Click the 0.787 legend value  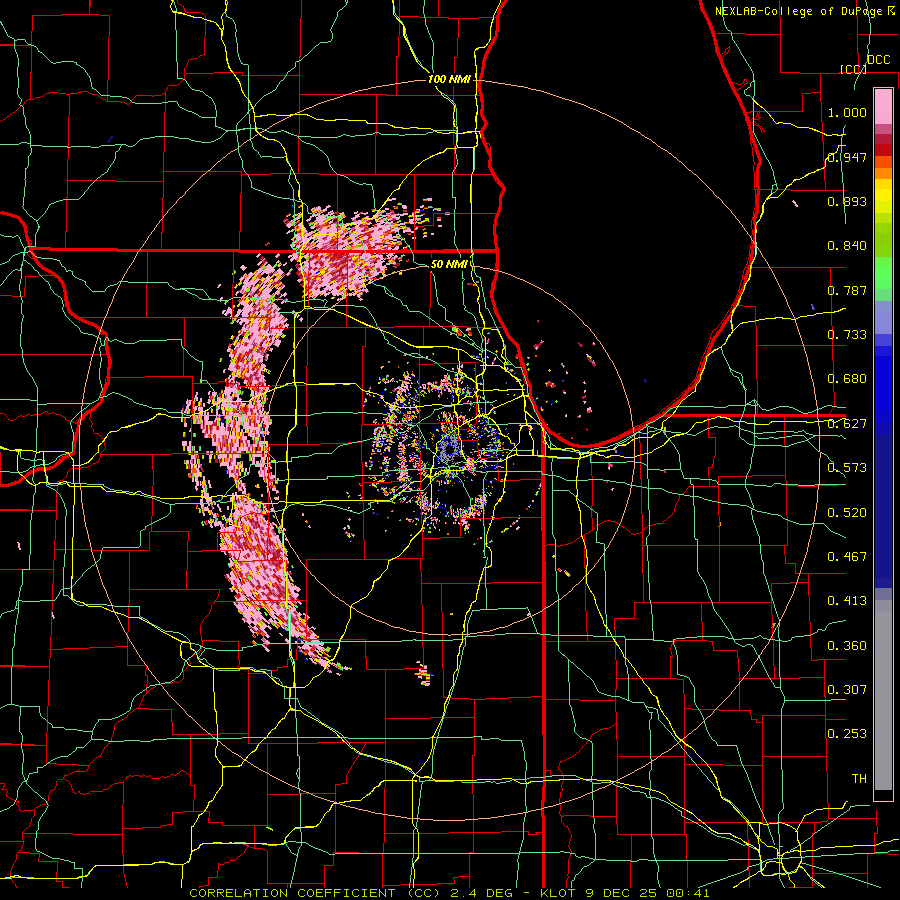847,290
